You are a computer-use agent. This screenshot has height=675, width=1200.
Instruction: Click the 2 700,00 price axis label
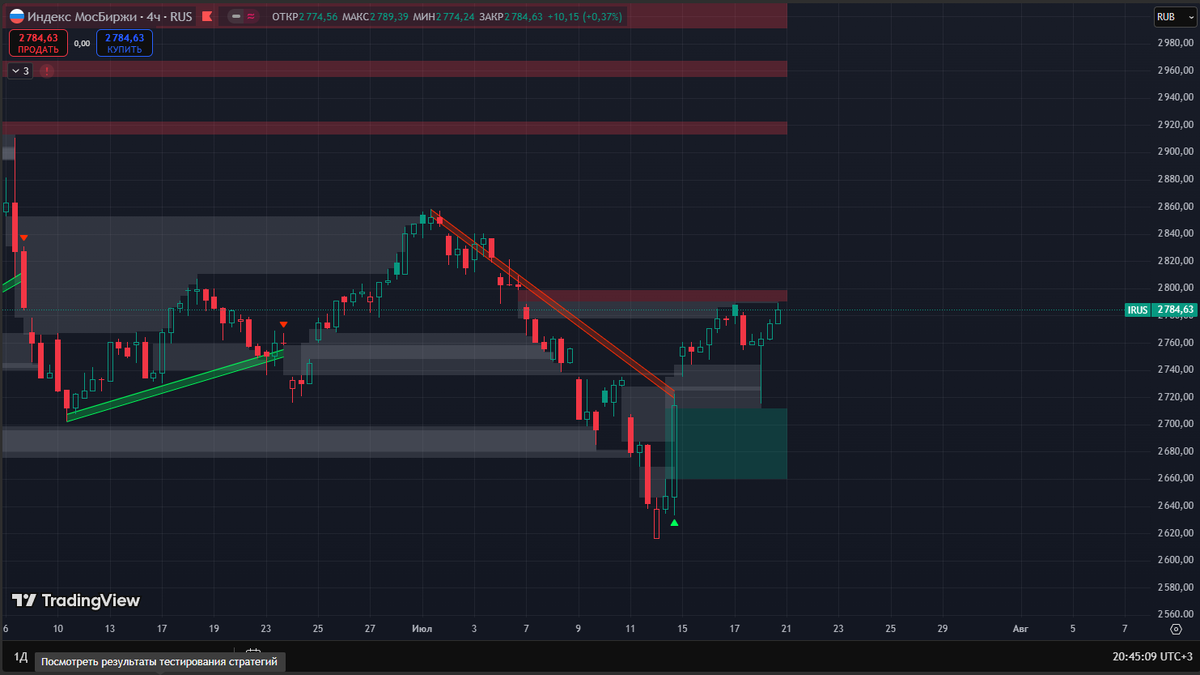(1174, 424)
